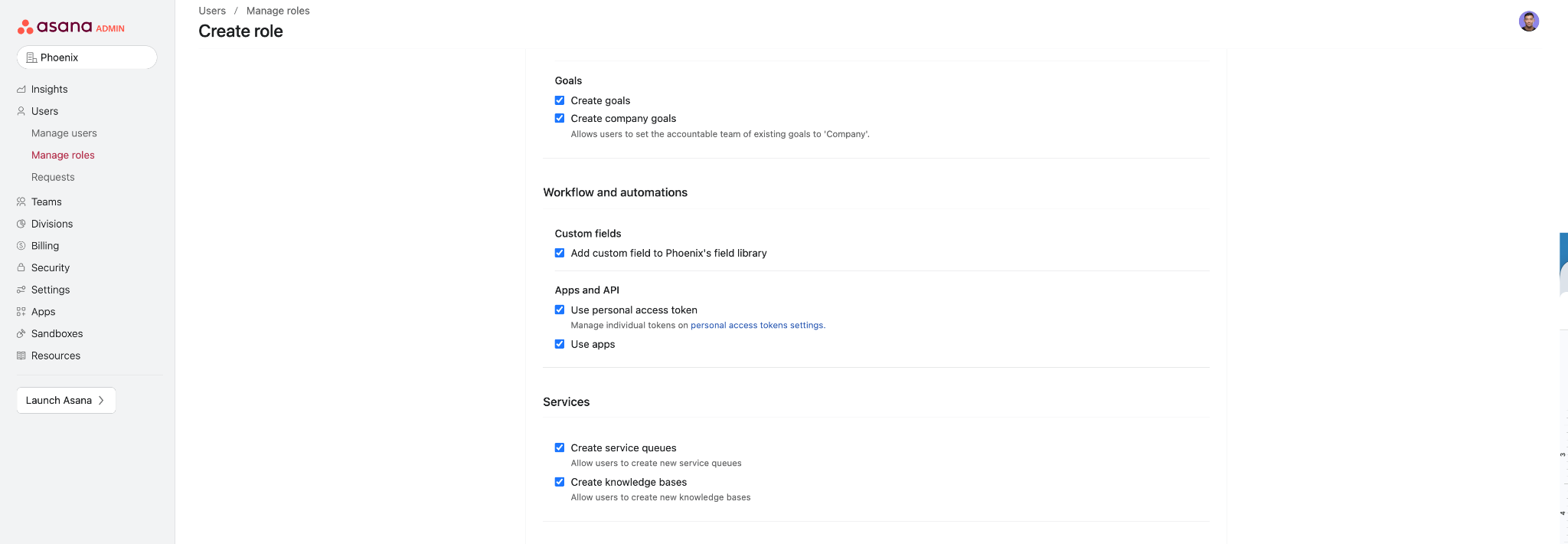Click the Teams icon in sidebar
This screenshot has width=1568, height=544.
pos(21,202)
